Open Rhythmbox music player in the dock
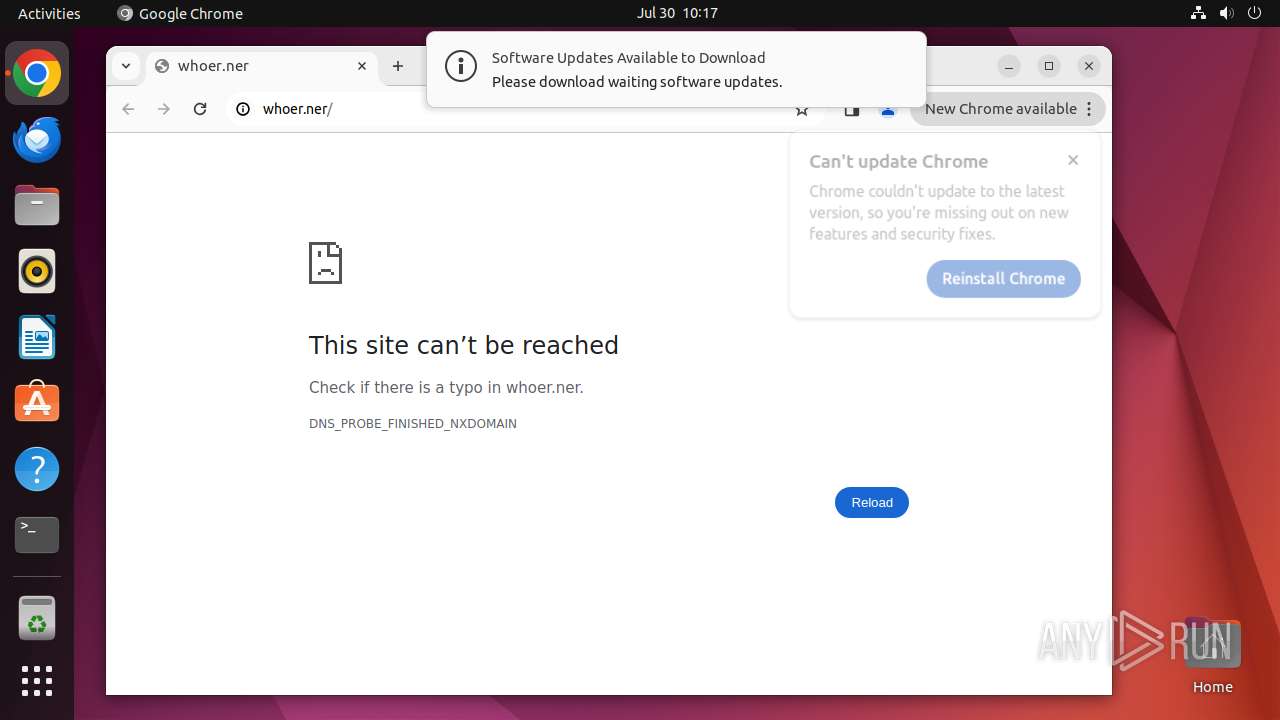This screenshot has height=720, width=1280. click(37, 271)
